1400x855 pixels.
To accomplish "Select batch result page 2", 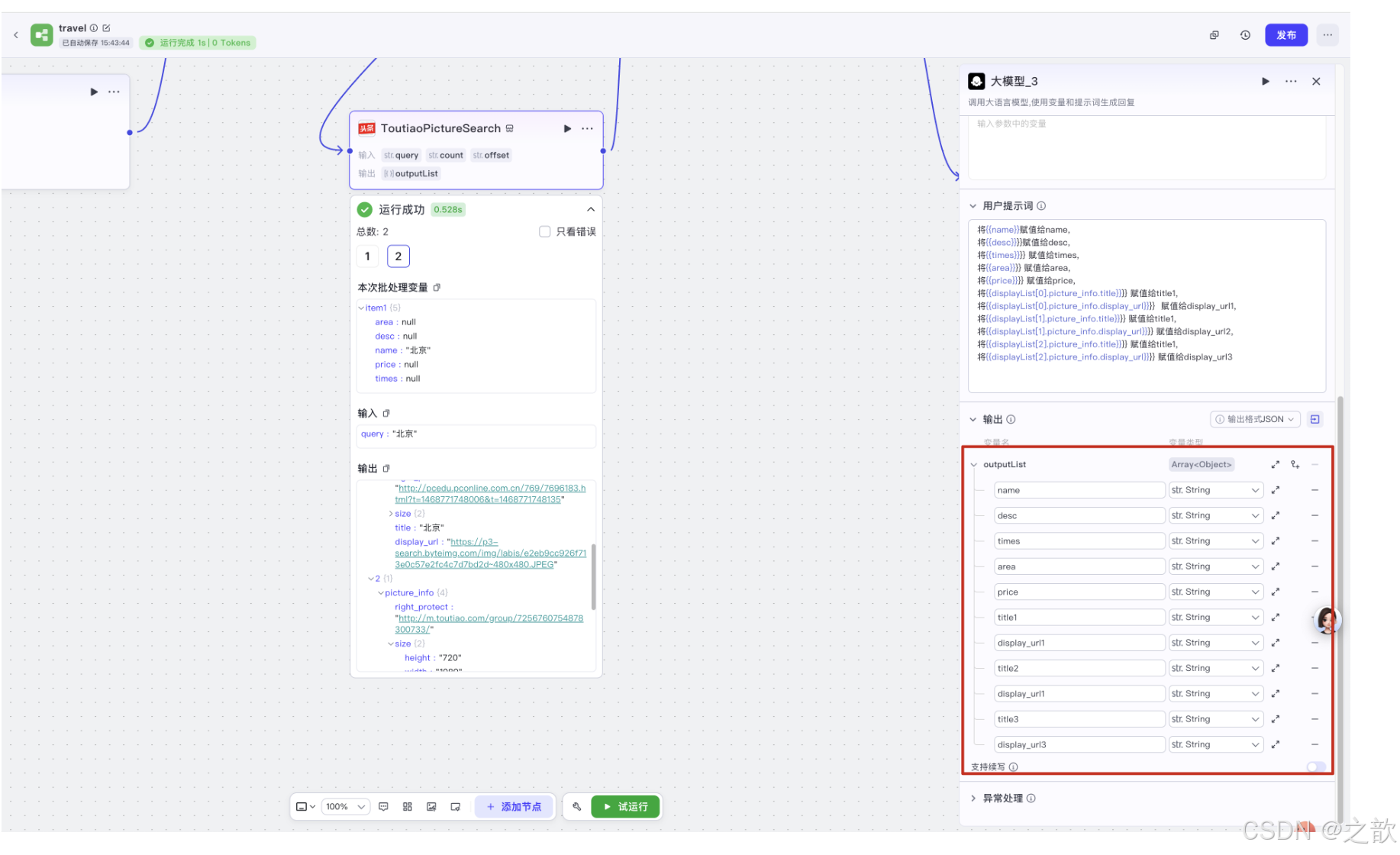I will (398, 256).
